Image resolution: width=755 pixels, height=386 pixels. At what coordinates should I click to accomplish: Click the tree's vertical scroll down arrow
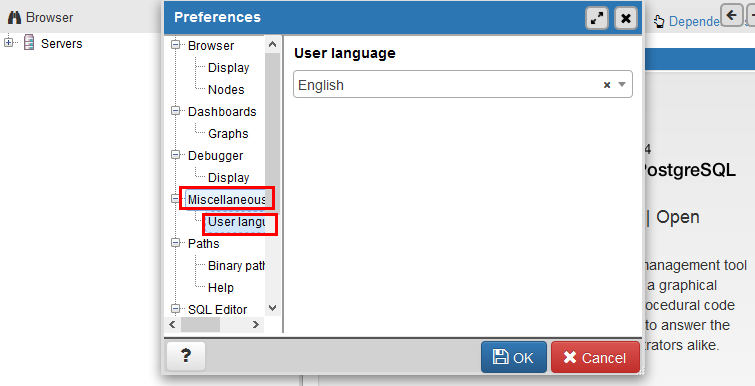click(x=273, y=308)
